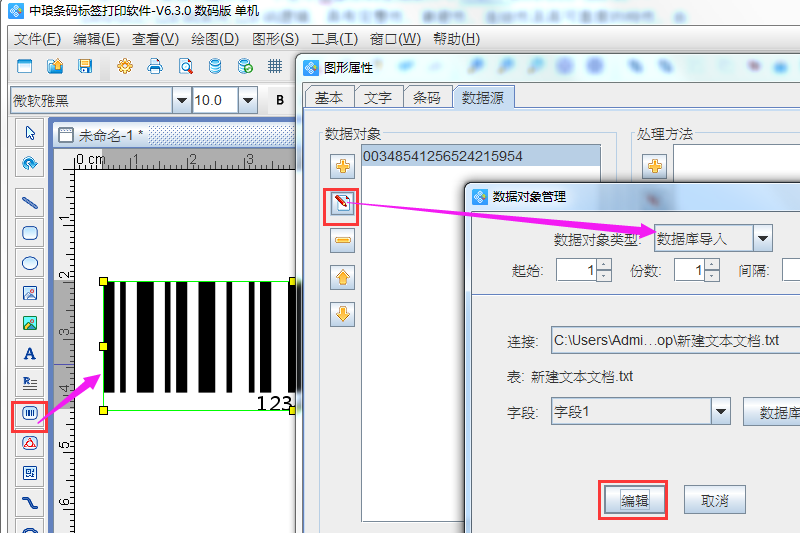This screenshot has height=533, width=800.
Task: Move data object down with arrow icon
Action: pyautogui.click(x=342, y=314)
